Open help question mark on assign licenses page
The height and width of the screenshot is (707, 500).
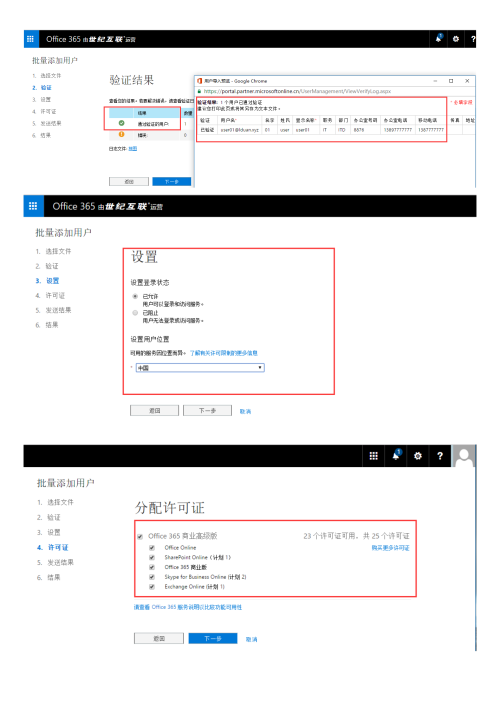click(x=440, y=456)
